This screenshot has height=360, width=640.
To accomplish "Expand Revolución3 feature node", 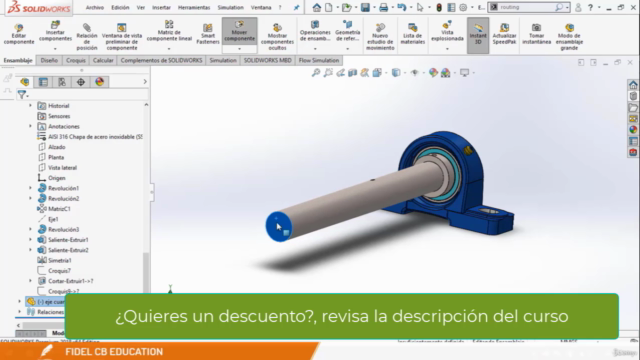I will [30, 229].
